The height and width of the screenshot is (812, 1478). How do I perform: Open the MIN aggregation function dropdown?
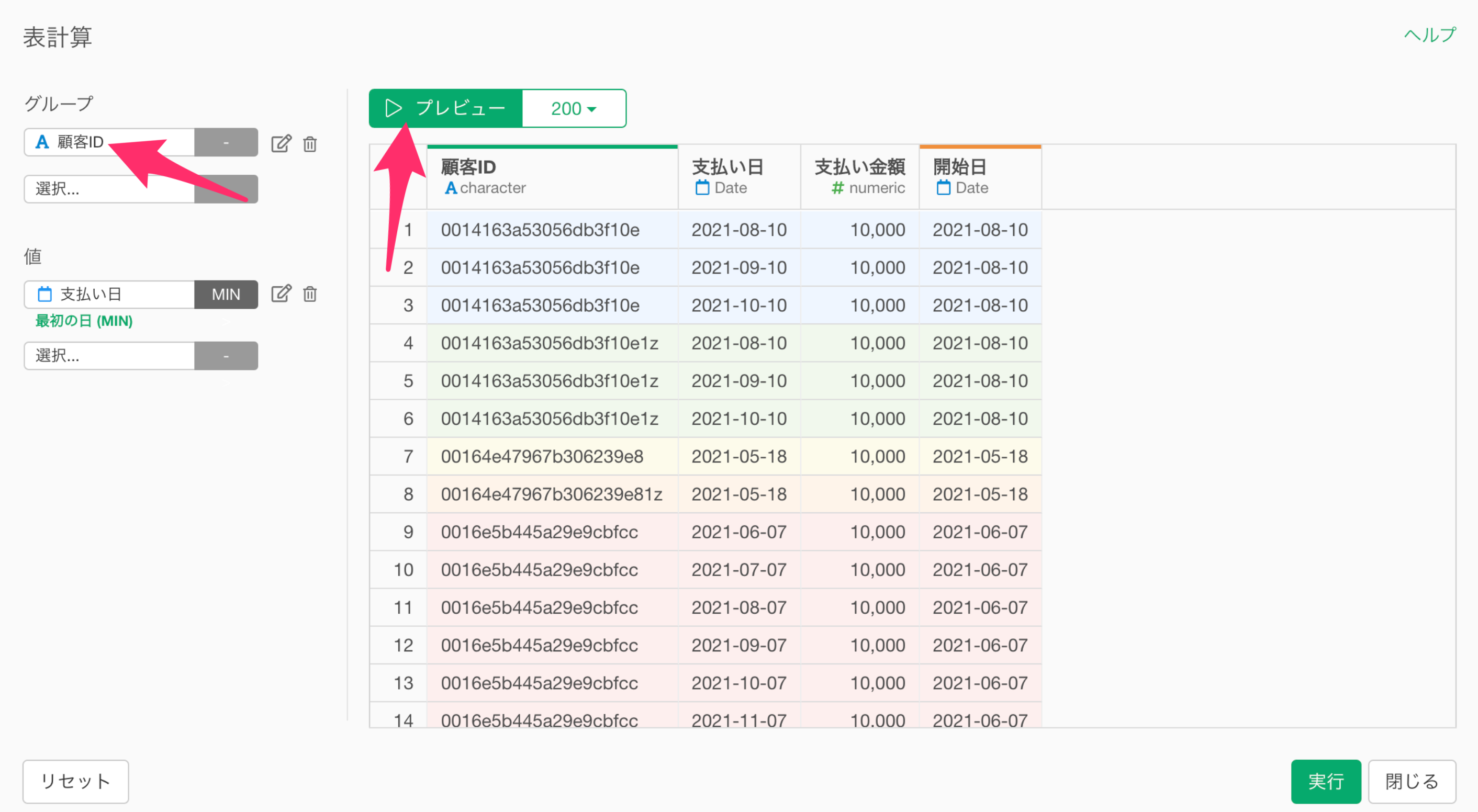[x=226, y=295]
